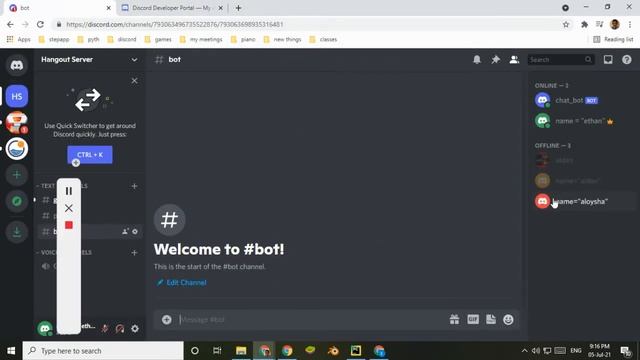The image size is (640, 360).
Task: Open the Nitro gift icon
Action: coord(454,320)
